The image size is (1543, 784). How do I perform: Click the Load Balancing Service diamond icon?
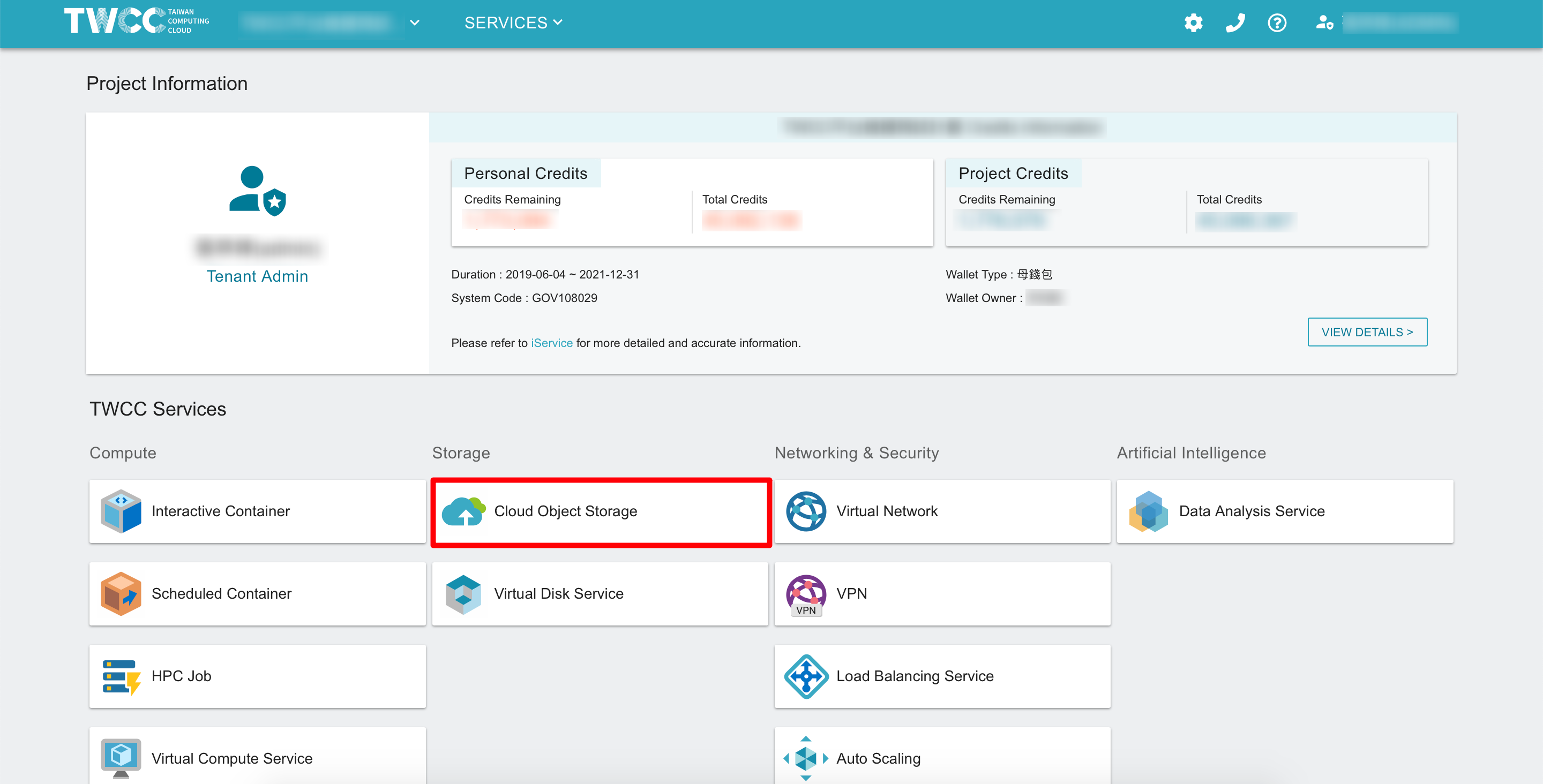pos(806,676)
